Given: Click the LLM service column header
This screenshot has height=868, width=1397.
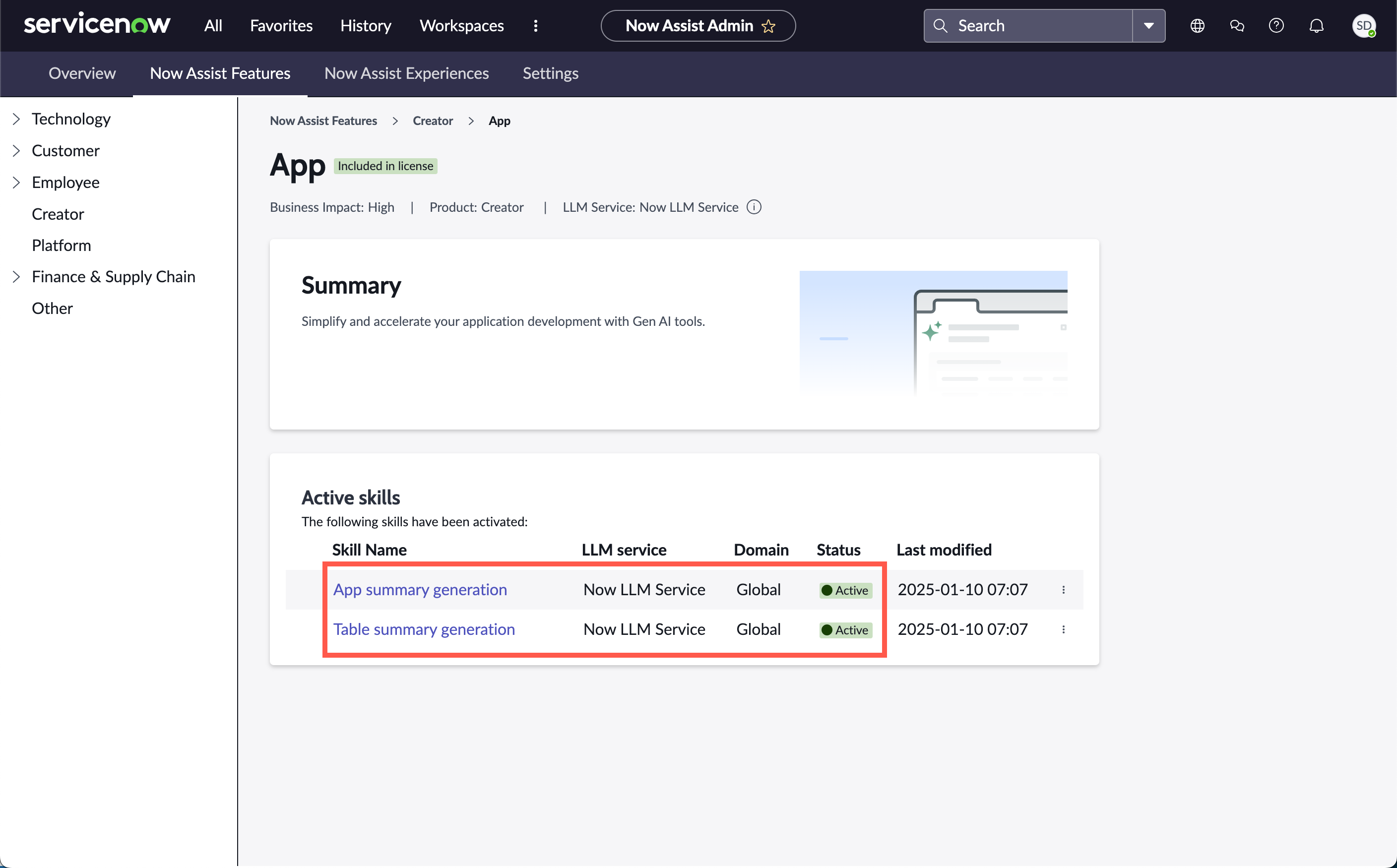Looking at the screenshot, I should 624,550.
